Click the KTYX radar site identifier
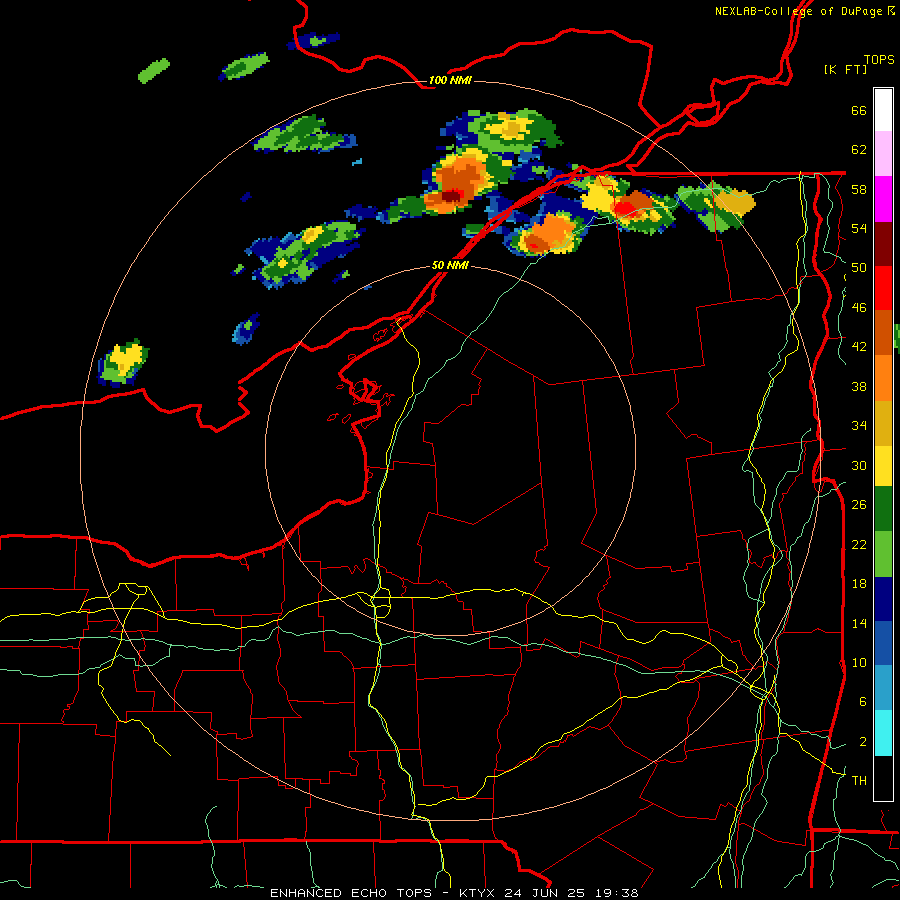900x900 pixels. coord(479,893)
